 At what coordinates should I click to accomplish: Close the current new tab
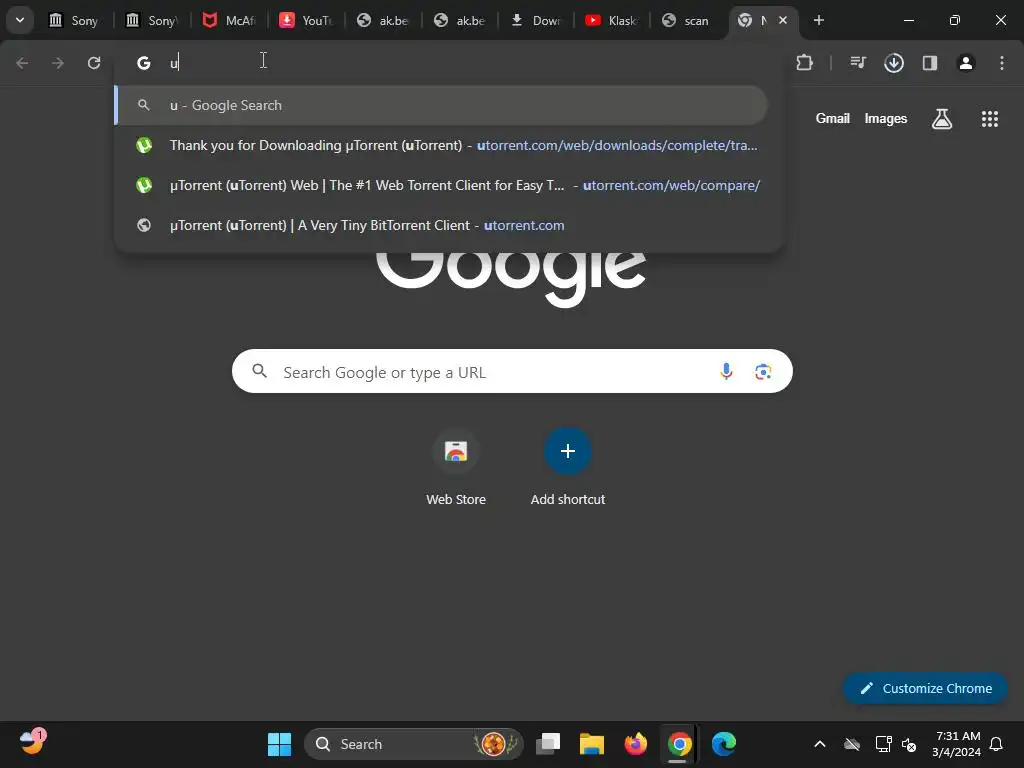(783, 20)
